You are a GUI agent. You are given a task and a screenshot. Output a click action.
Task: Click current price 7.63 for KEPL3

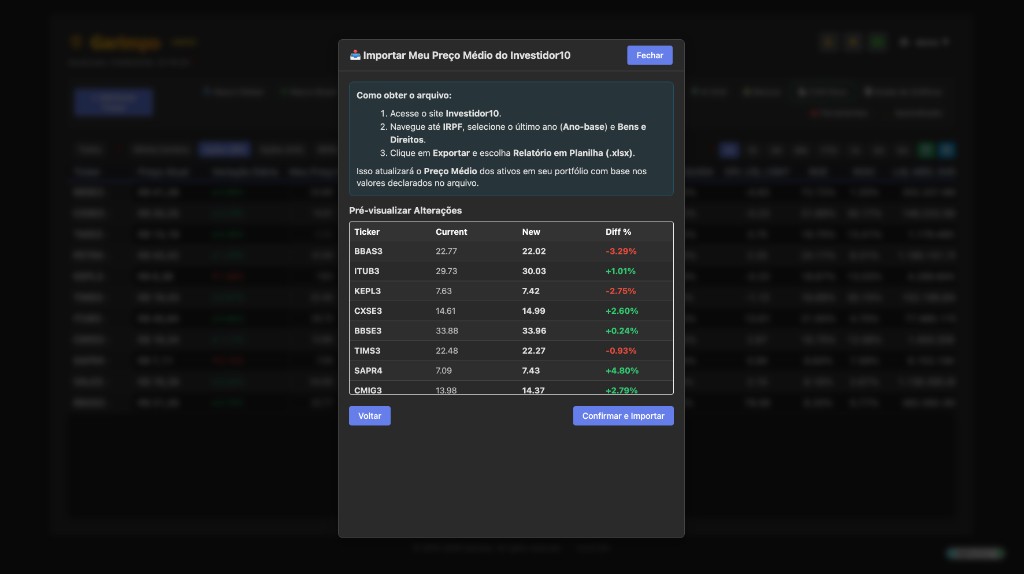[443, 291]
